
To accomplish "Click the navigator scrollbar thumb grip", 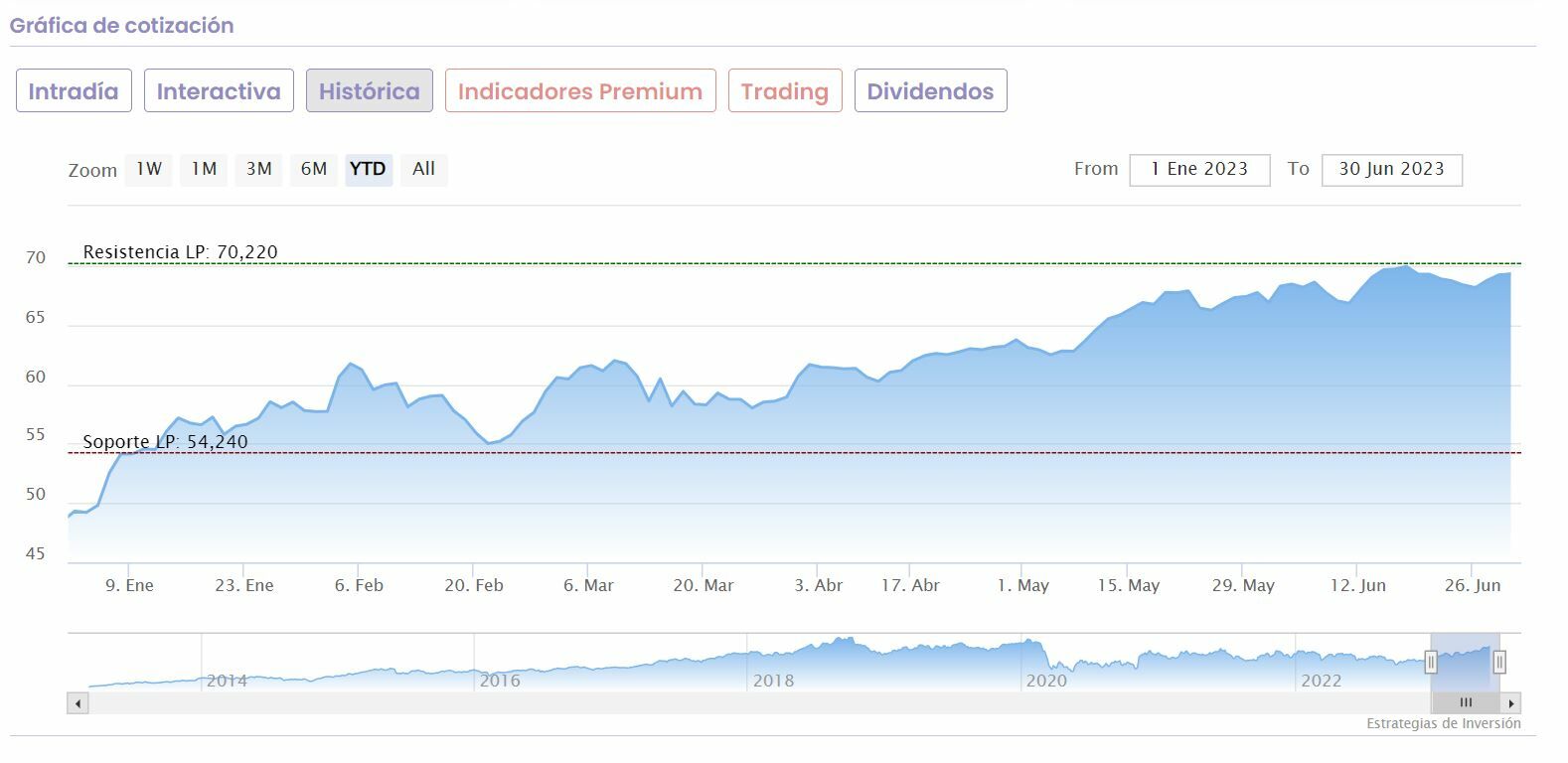I will [x=1466, y=703].
